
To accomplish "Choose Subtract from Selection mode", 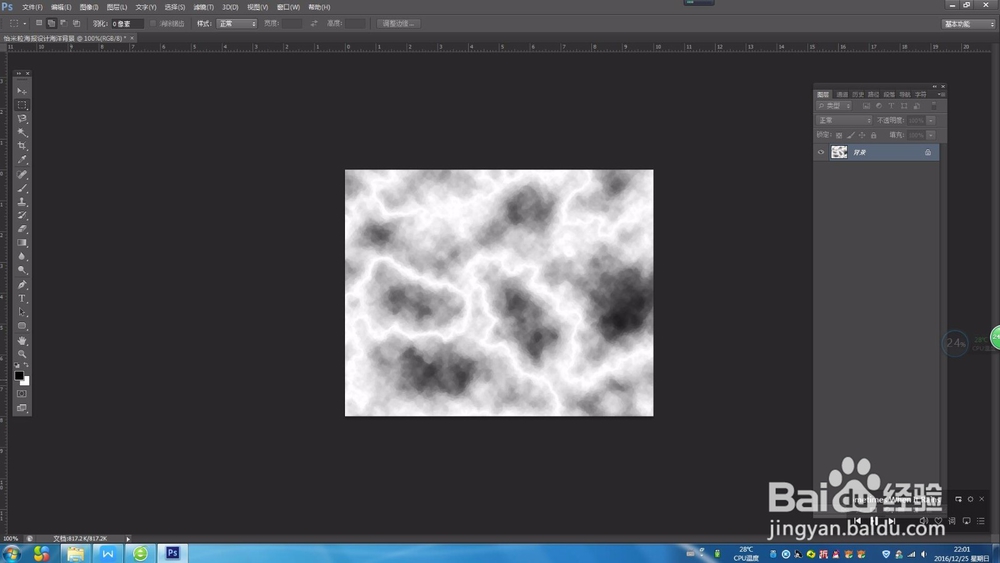I will (x=64, y=24).
